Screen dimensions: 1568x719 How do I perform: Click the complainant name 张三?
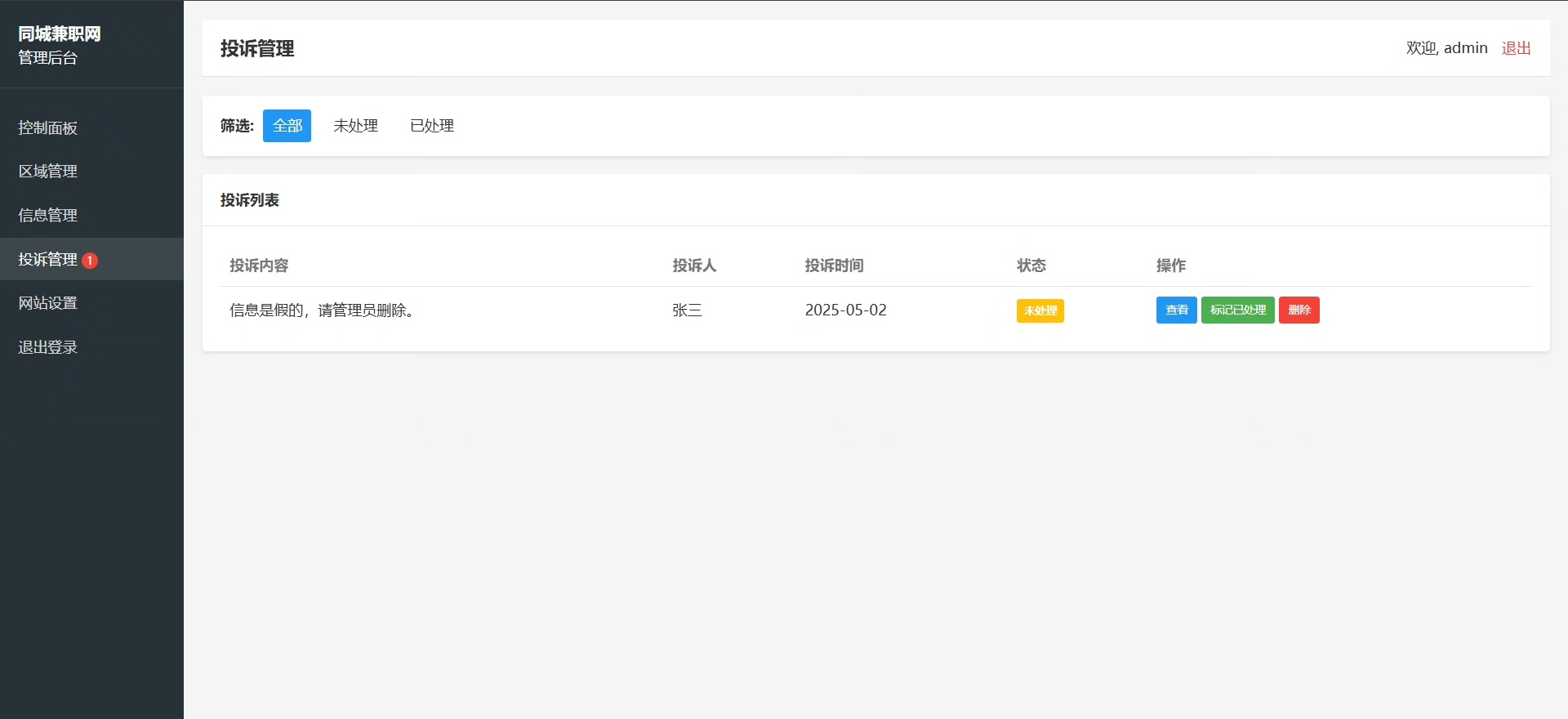[687, 310]
